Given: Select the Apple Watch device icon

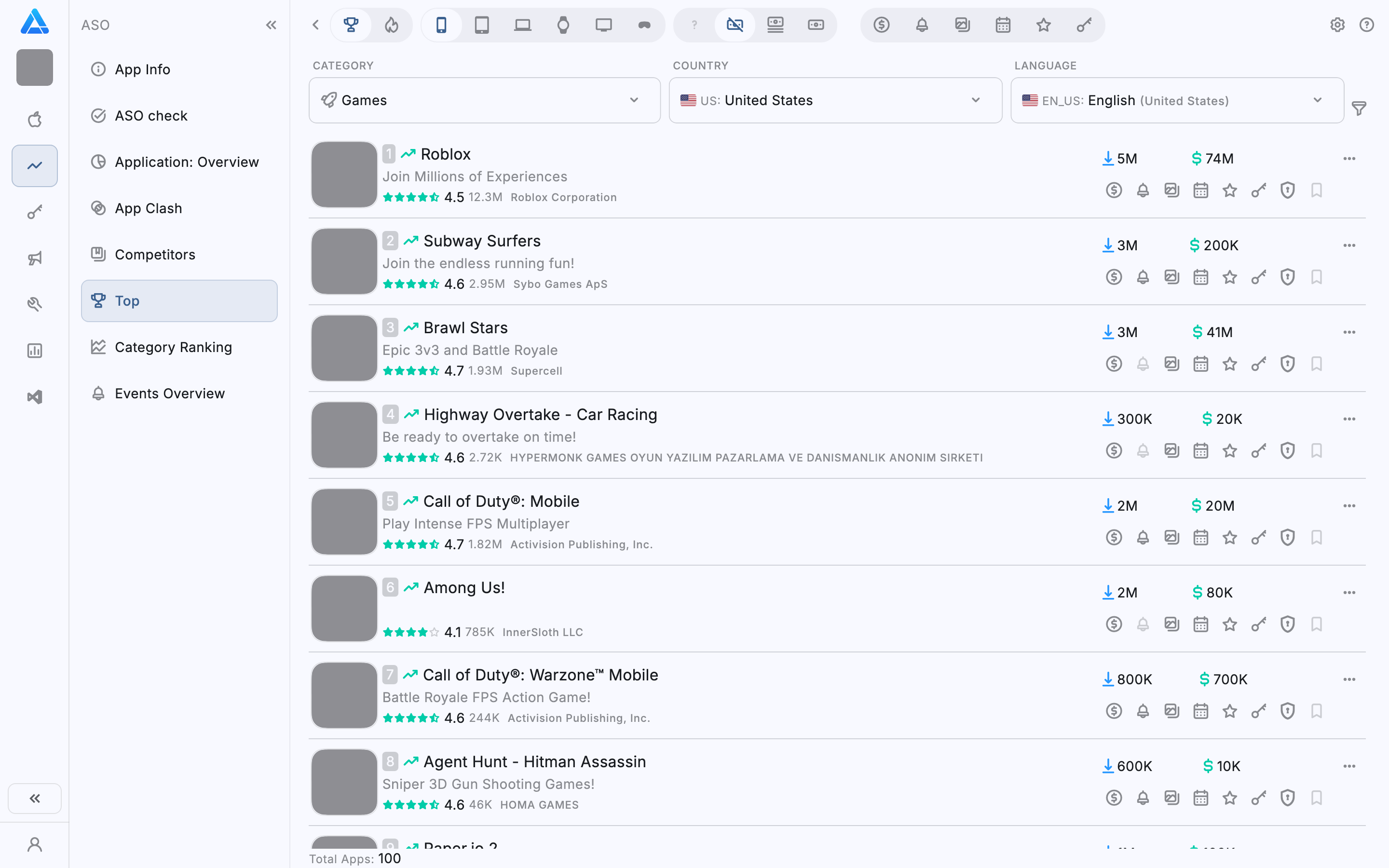Looking at the screenshot, I should (563, 25).
